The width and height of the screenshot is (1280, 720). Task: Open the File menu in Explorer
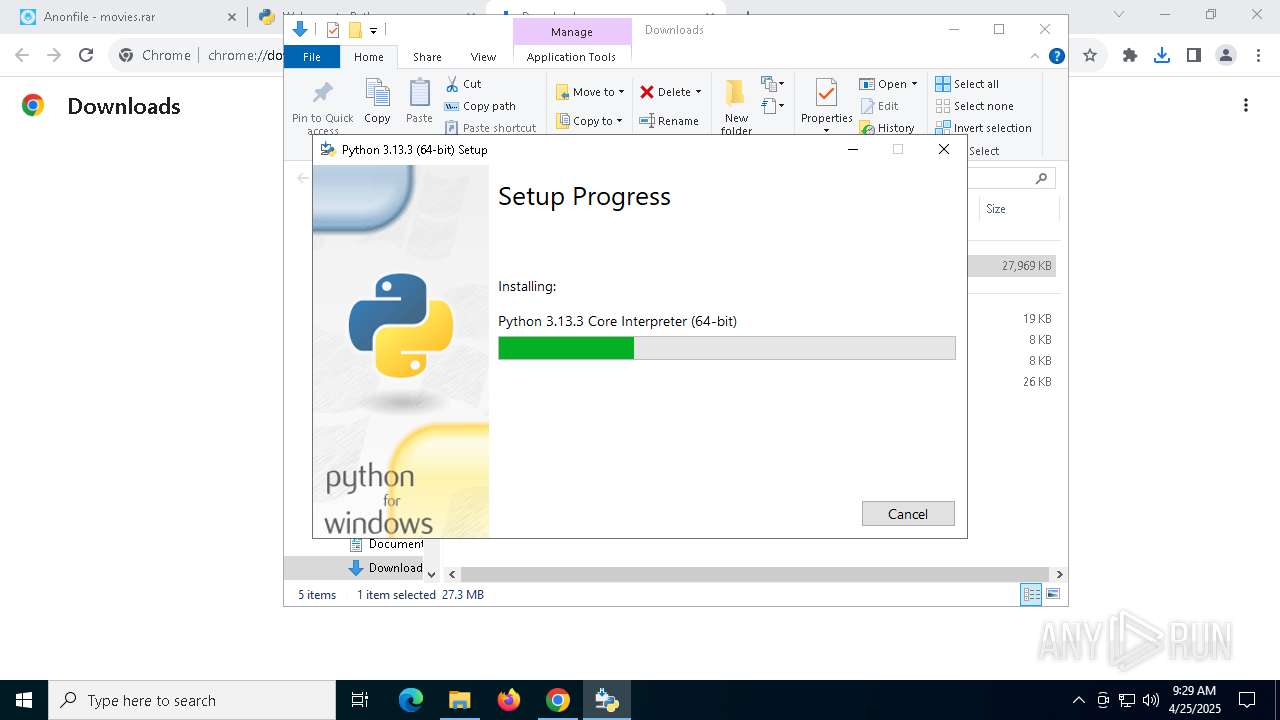[x=312, y=57]
